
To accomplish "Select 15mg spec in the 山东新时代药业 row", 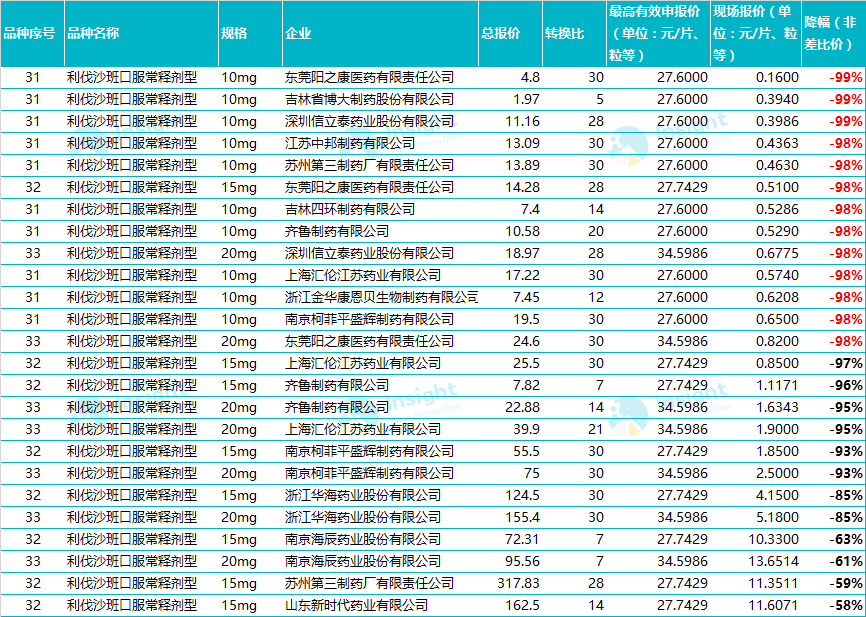I will 239,605.
